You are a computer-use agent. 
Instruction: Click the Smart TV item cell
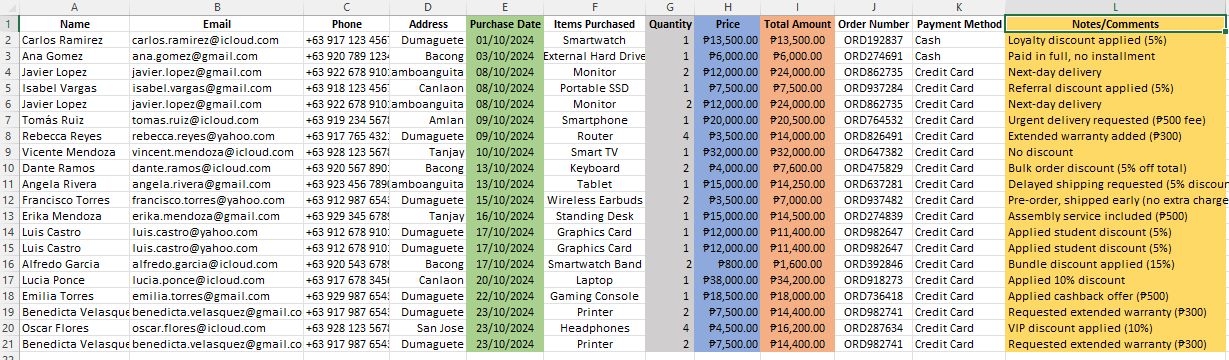594,152
